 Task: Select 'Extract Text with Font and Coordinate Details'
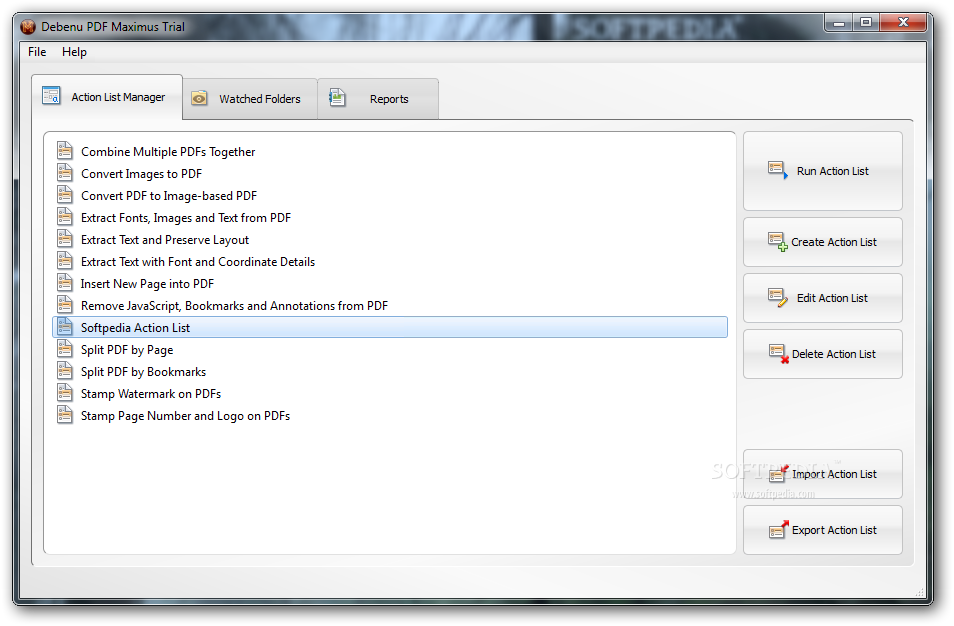point(389,262)
